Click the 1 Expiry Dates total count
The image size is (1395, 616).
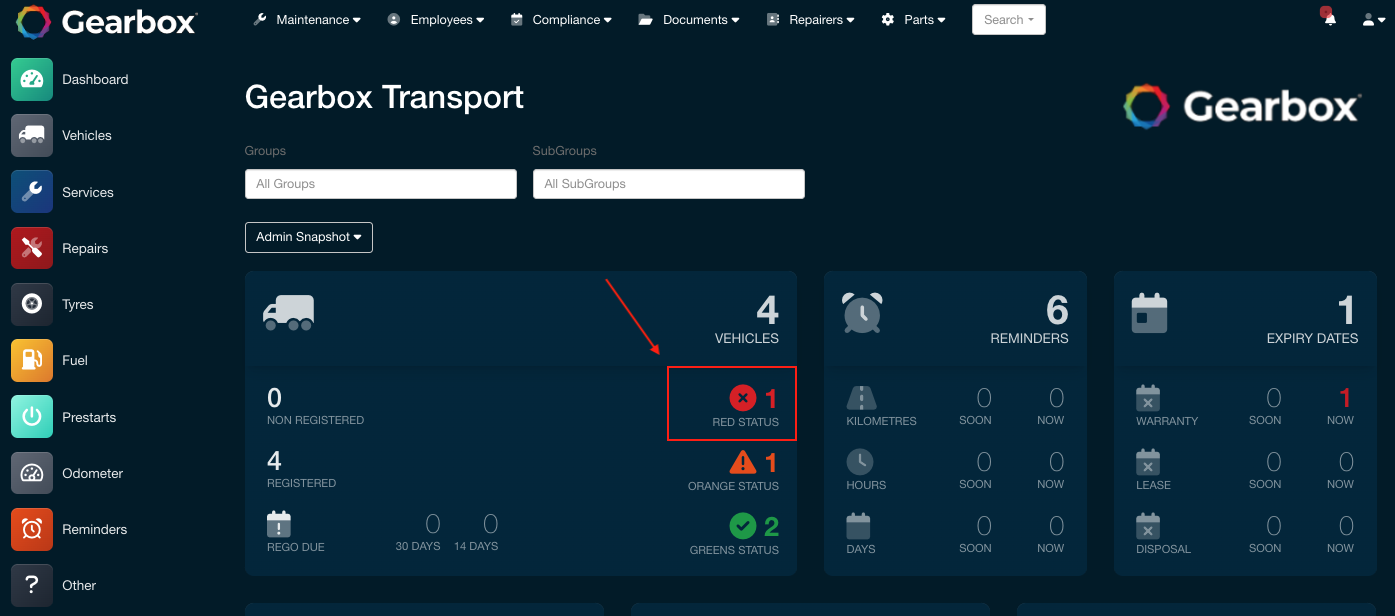pos(1347,310)
